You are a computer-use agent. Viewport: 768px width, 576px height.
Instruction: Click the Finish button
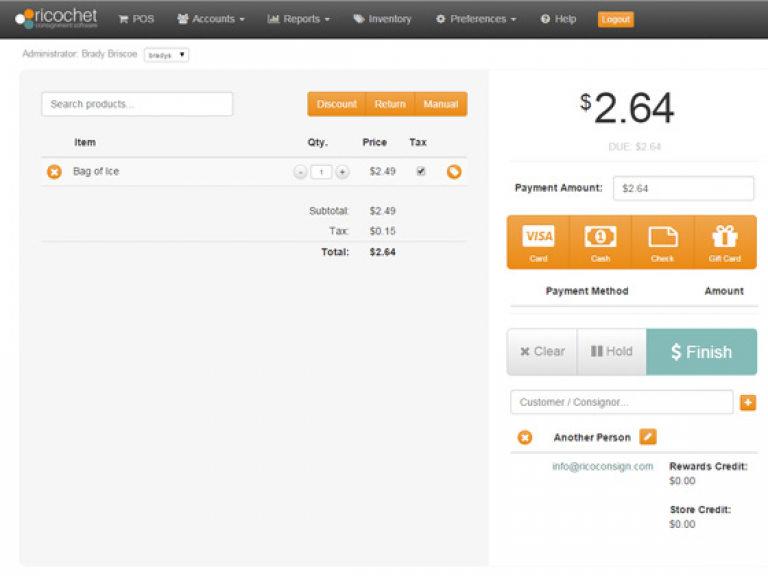701,352
